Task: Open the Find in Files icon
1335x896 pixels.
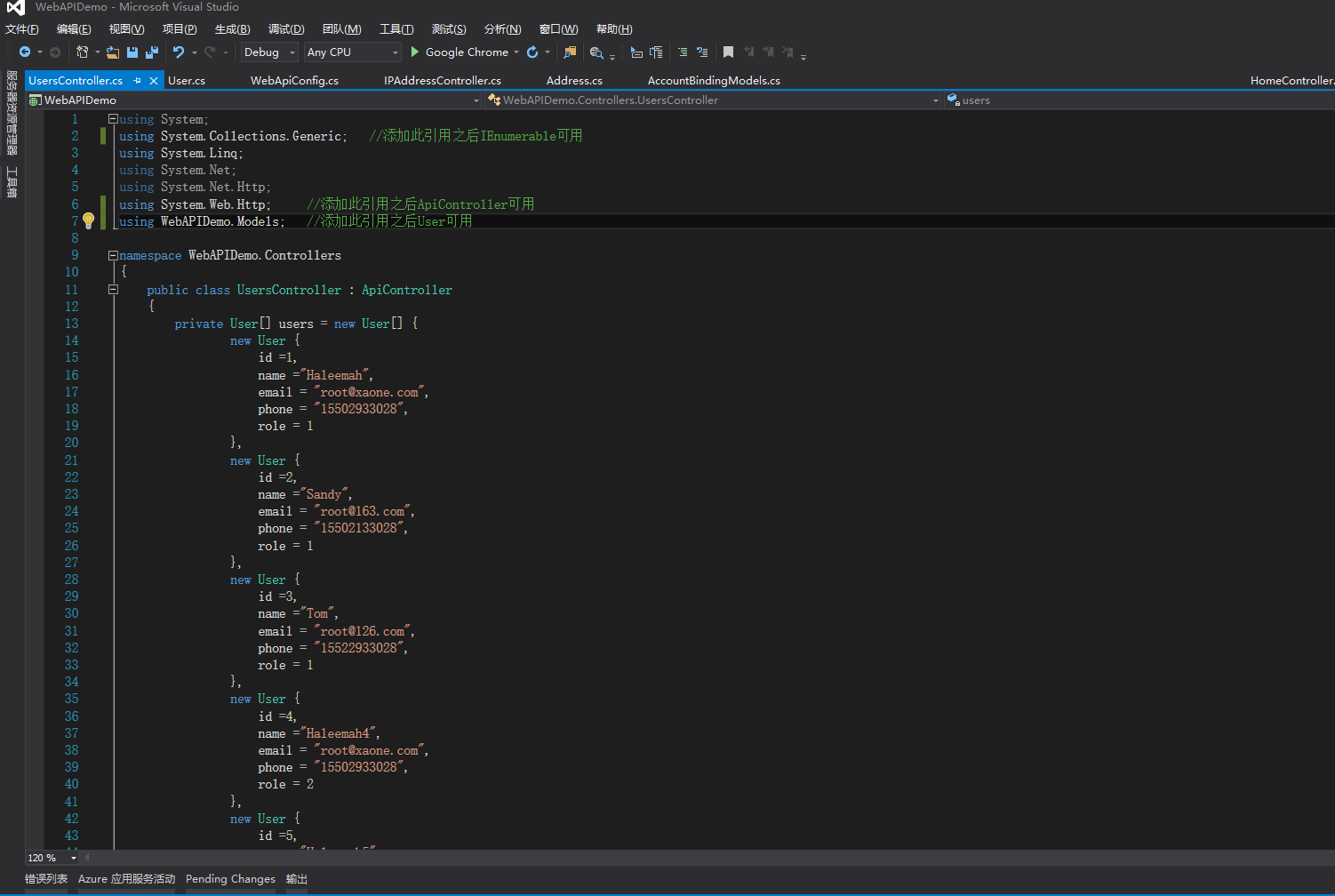Action: pyautogui.click(x=570, y=52)
